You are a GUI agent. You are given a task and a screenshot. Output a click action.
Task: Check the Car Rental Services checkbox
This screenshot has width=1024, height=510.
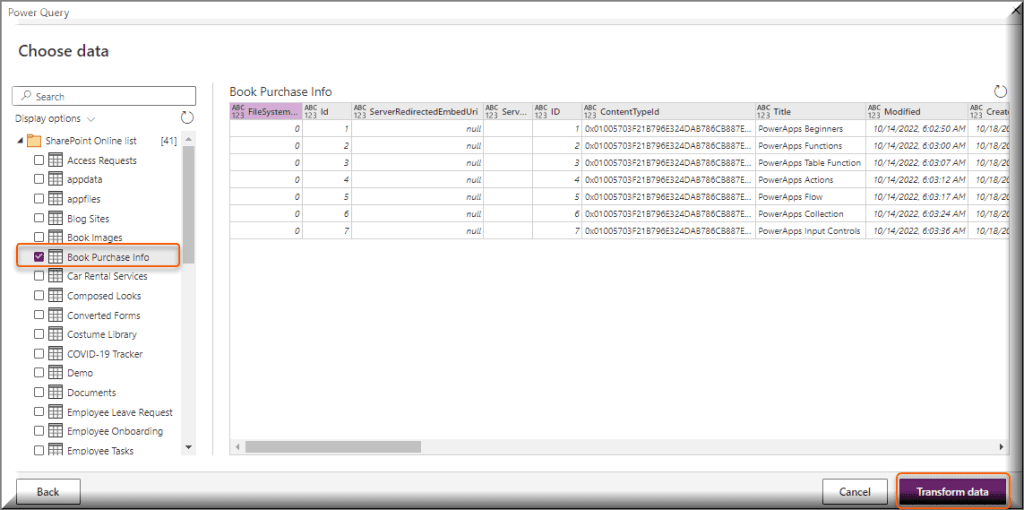pyautogui.click(x=39, y=276)
